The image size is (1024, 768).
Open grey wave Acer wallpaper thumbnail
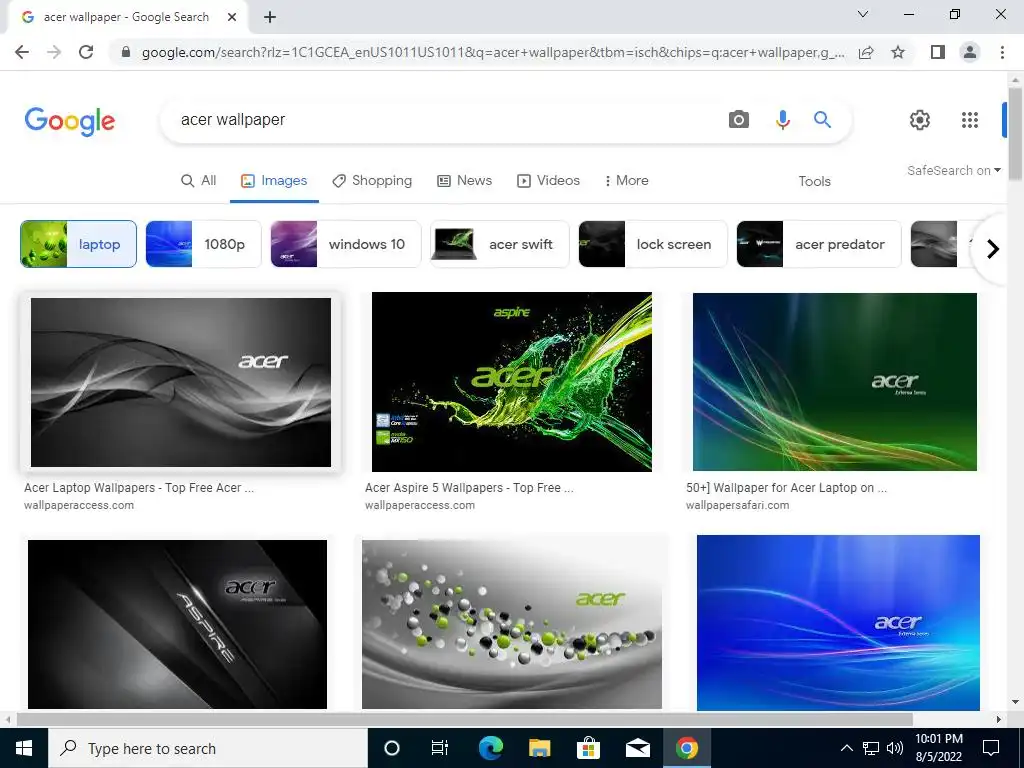(181, 382)
